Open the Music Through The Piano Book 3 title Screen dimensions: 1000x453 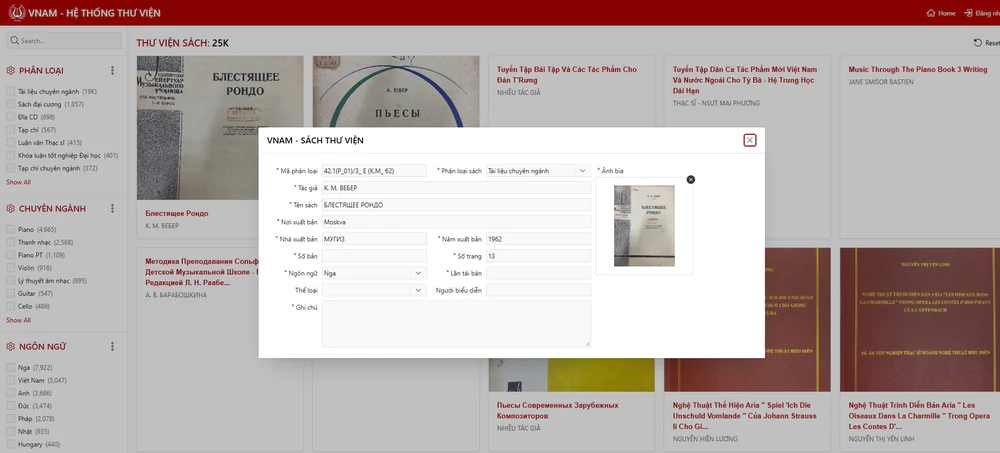[918, 70]
